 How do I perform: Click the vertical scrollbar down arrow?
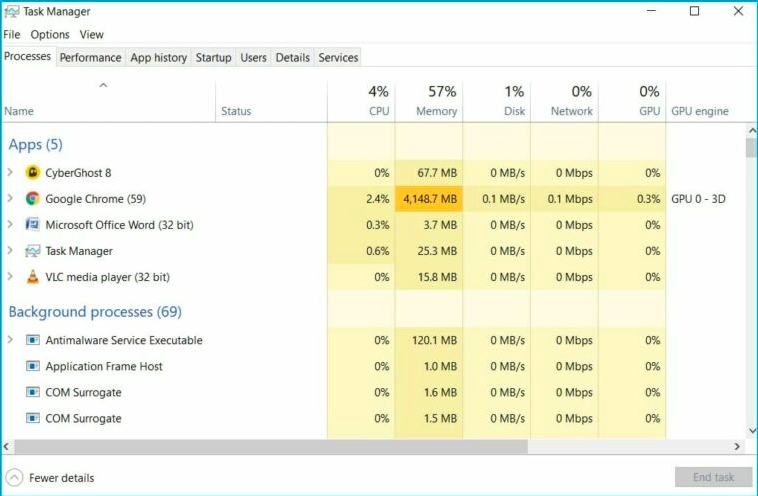(x=751, y=431)
